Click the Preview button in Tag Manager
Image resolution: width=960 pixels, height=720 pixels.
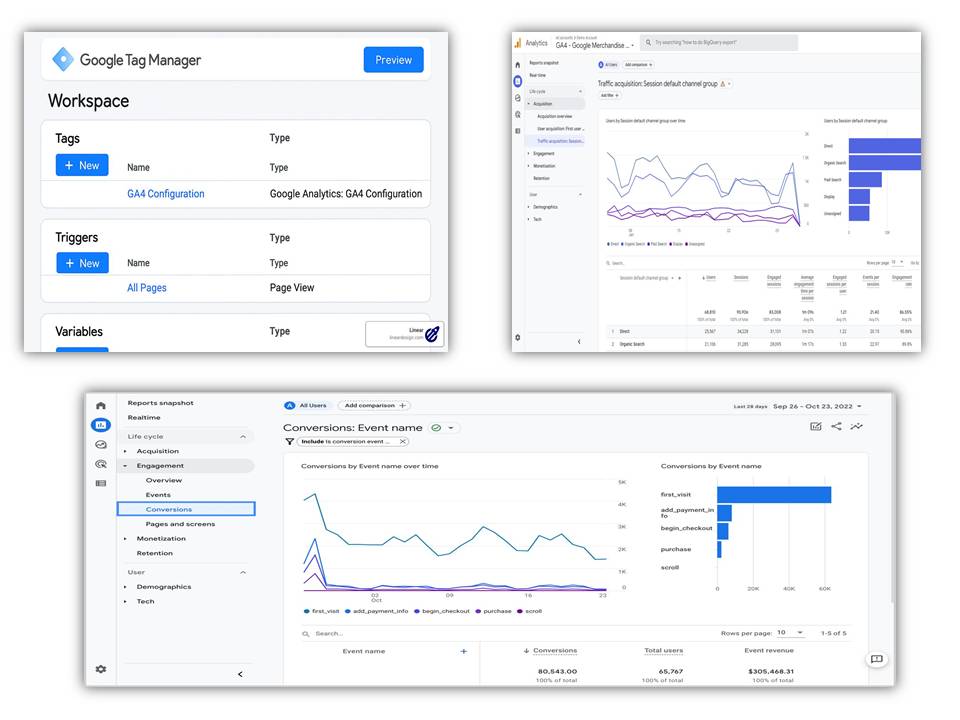click(393, 60)
